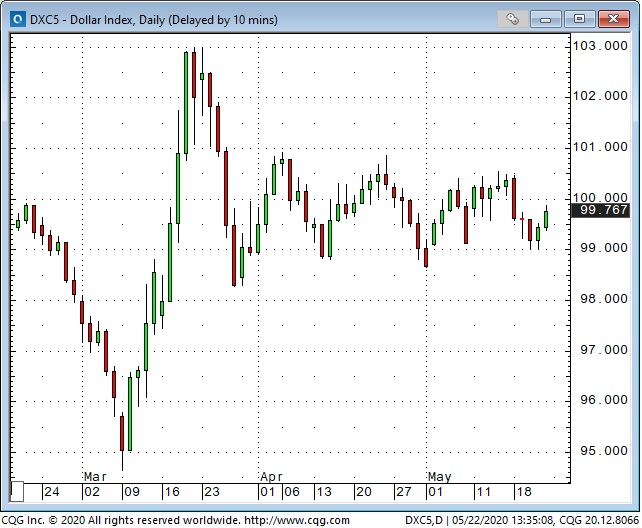Click the small white box at time axis start
The height and width of the screenshot is (528, 642).
pyautogui.click(x=17, y=492)
